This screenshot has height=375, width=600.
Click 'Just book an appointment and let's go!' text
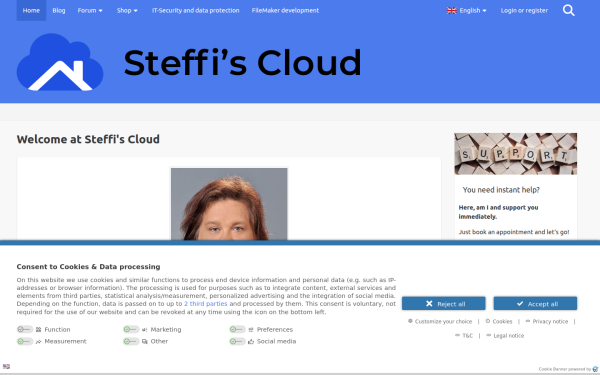[x=514, y=232]
